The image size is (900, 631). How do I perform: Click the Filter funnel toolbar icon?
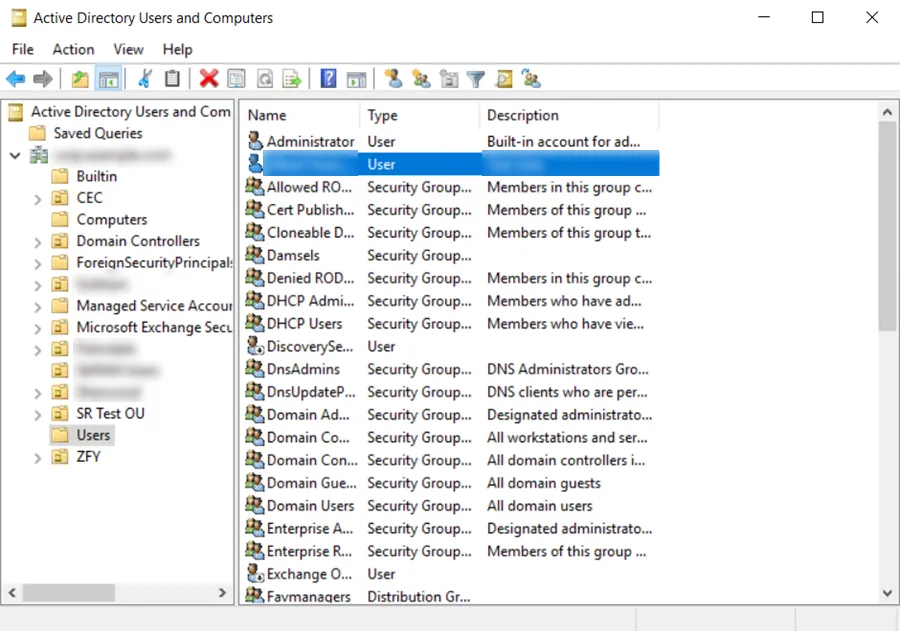476,79
